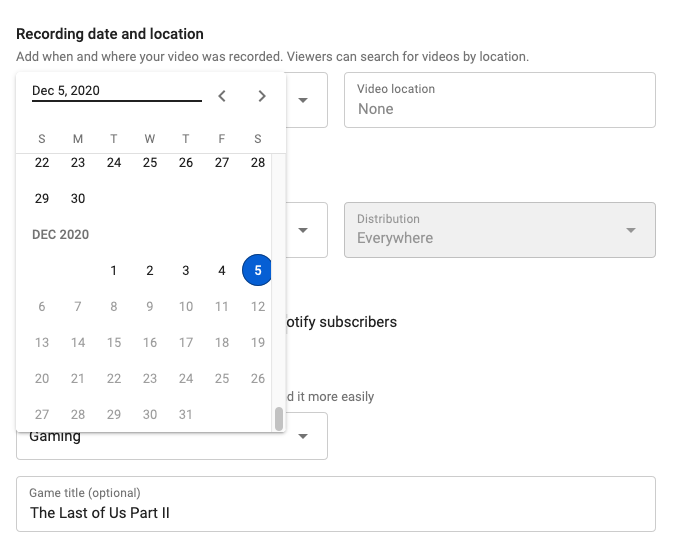This screenshot has width=673, height=545.
Task: Open the recording date dropdown arrow
Action: [x=303, y=100]
